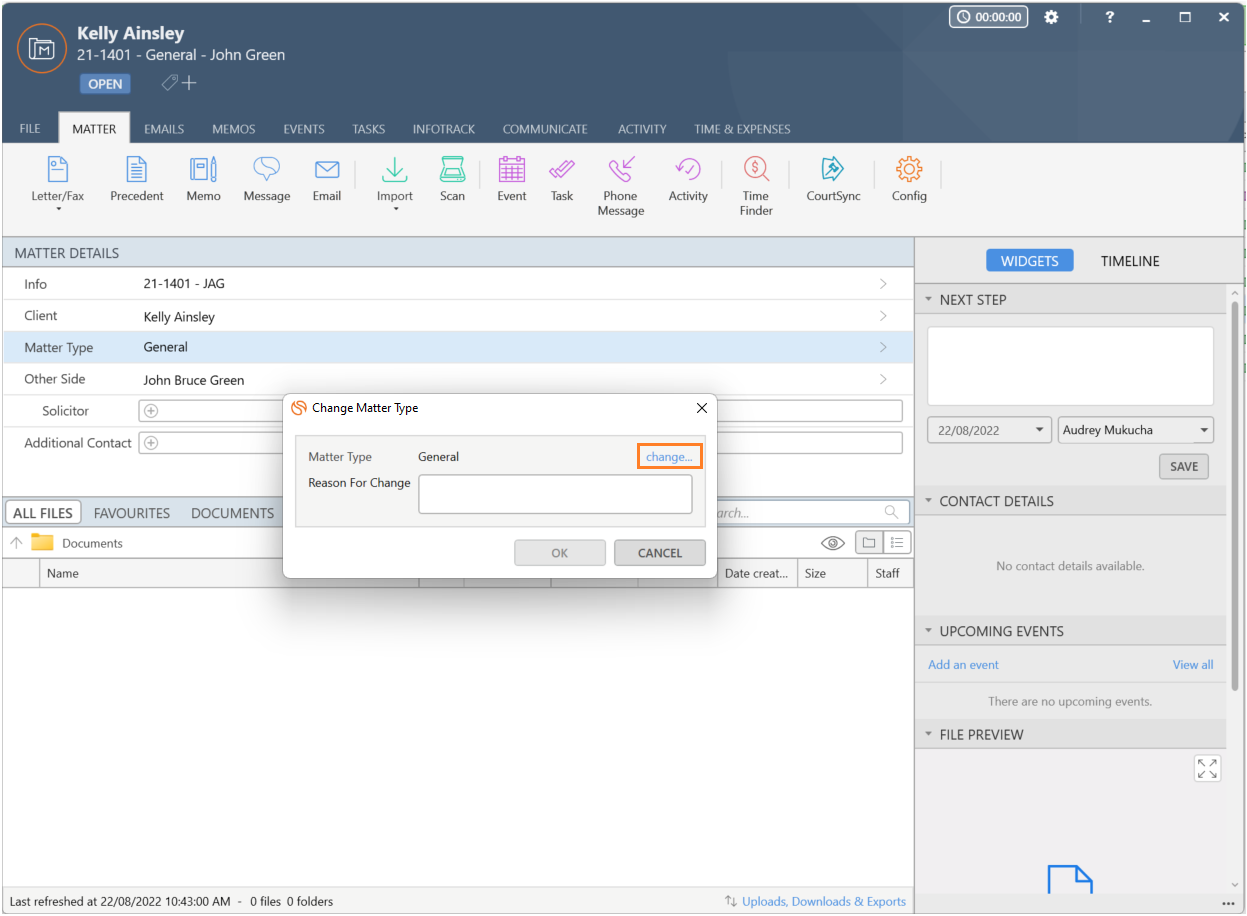Toggle the eye preview visibility icon
The height and width of the screenshot is (916, 1247).
coord(833,543)
